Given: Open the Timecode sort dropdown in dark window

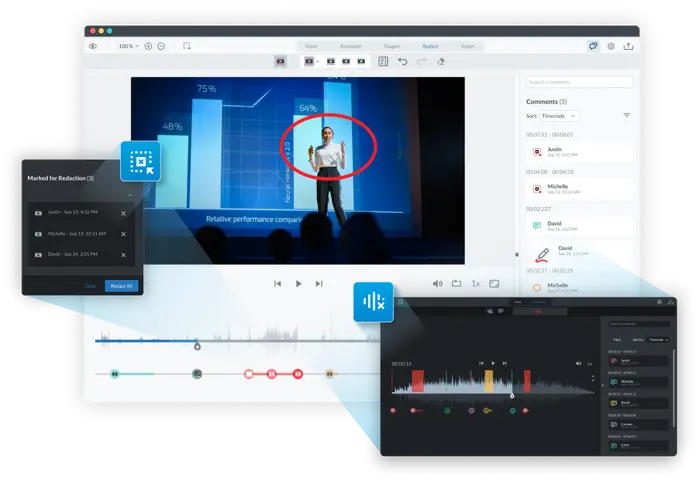Looking at the screenshot, I should [x=658, y=340].
